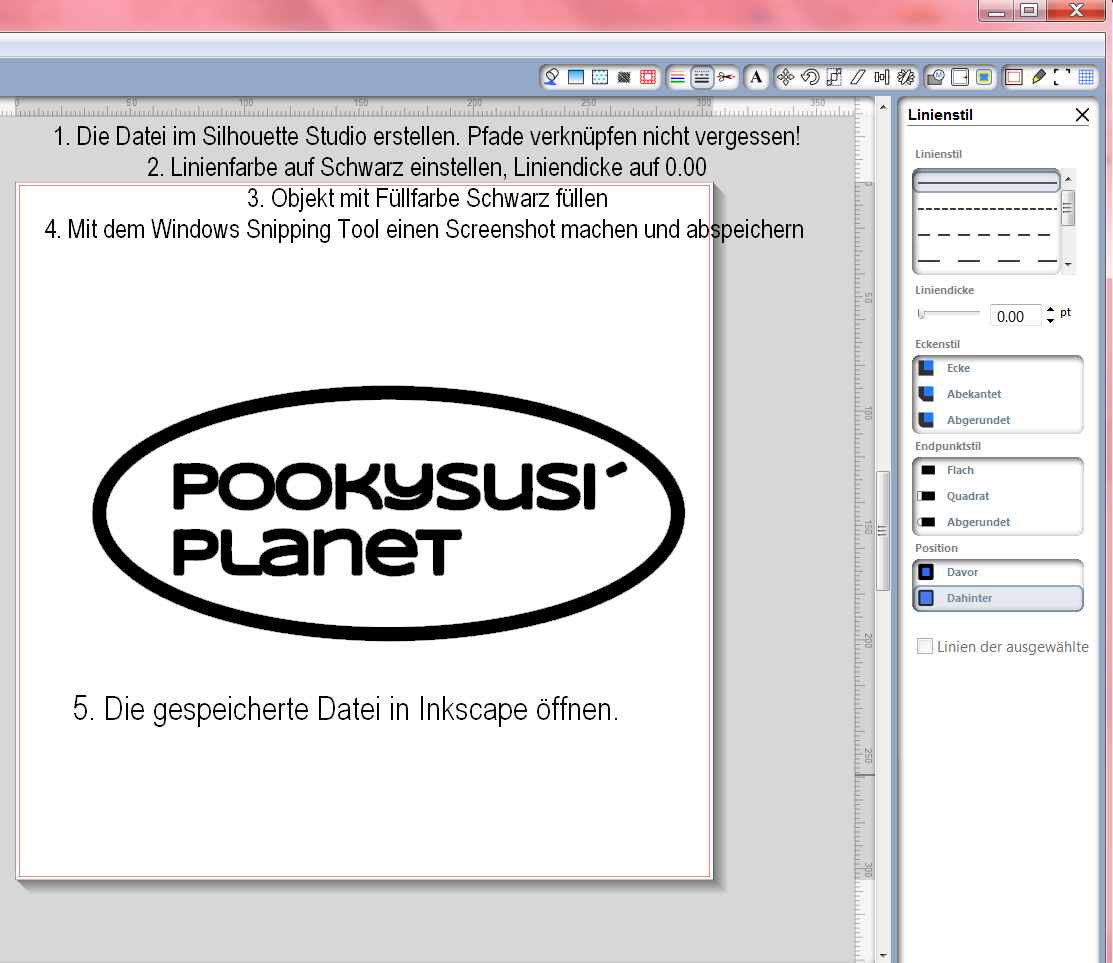The image size is (1113, 963).
Task: Open the Line Color tool
Action: 678,77
